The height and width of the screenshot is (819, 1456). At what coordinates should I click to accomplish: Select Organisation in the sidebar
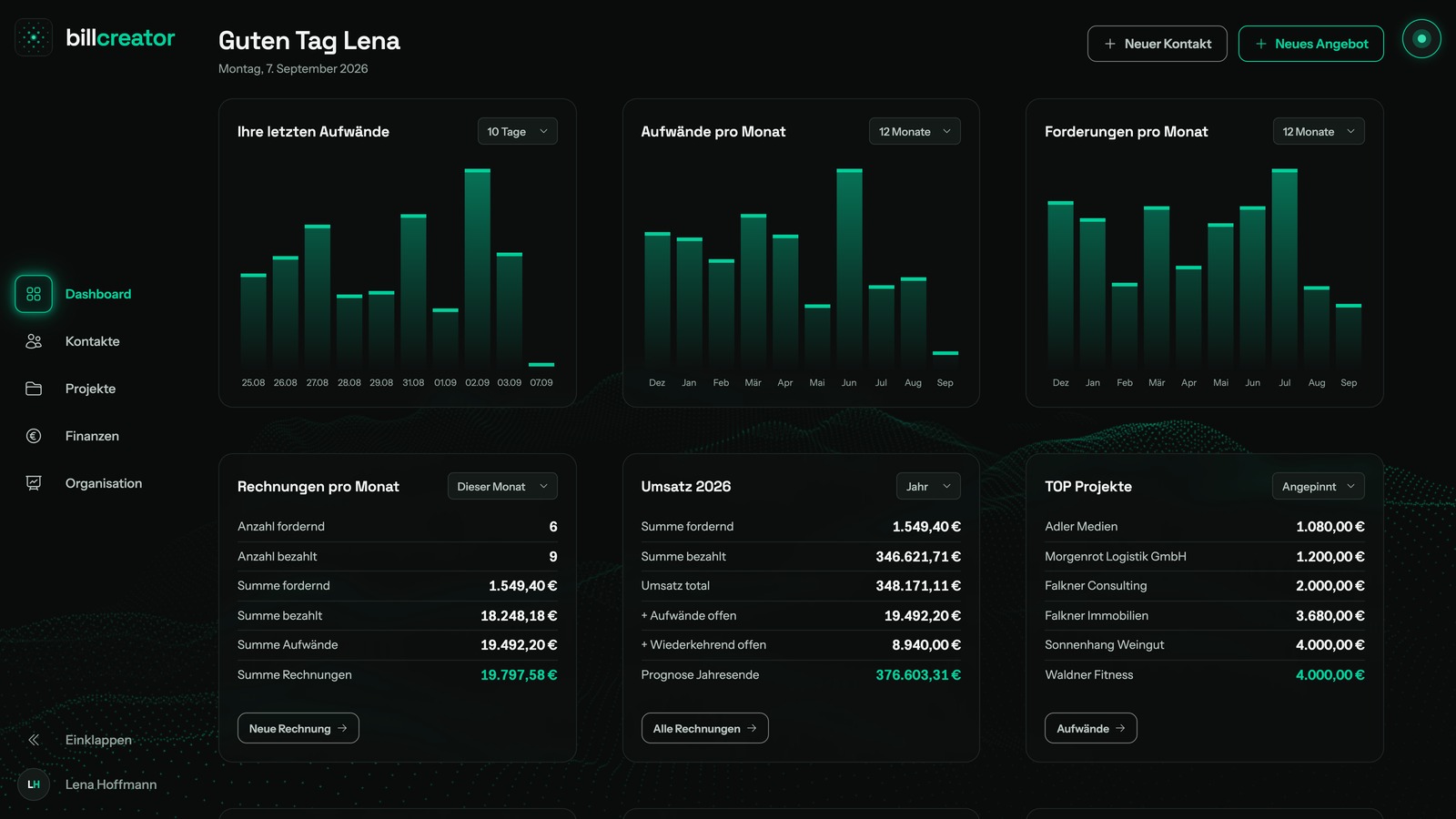coord(104,483)
